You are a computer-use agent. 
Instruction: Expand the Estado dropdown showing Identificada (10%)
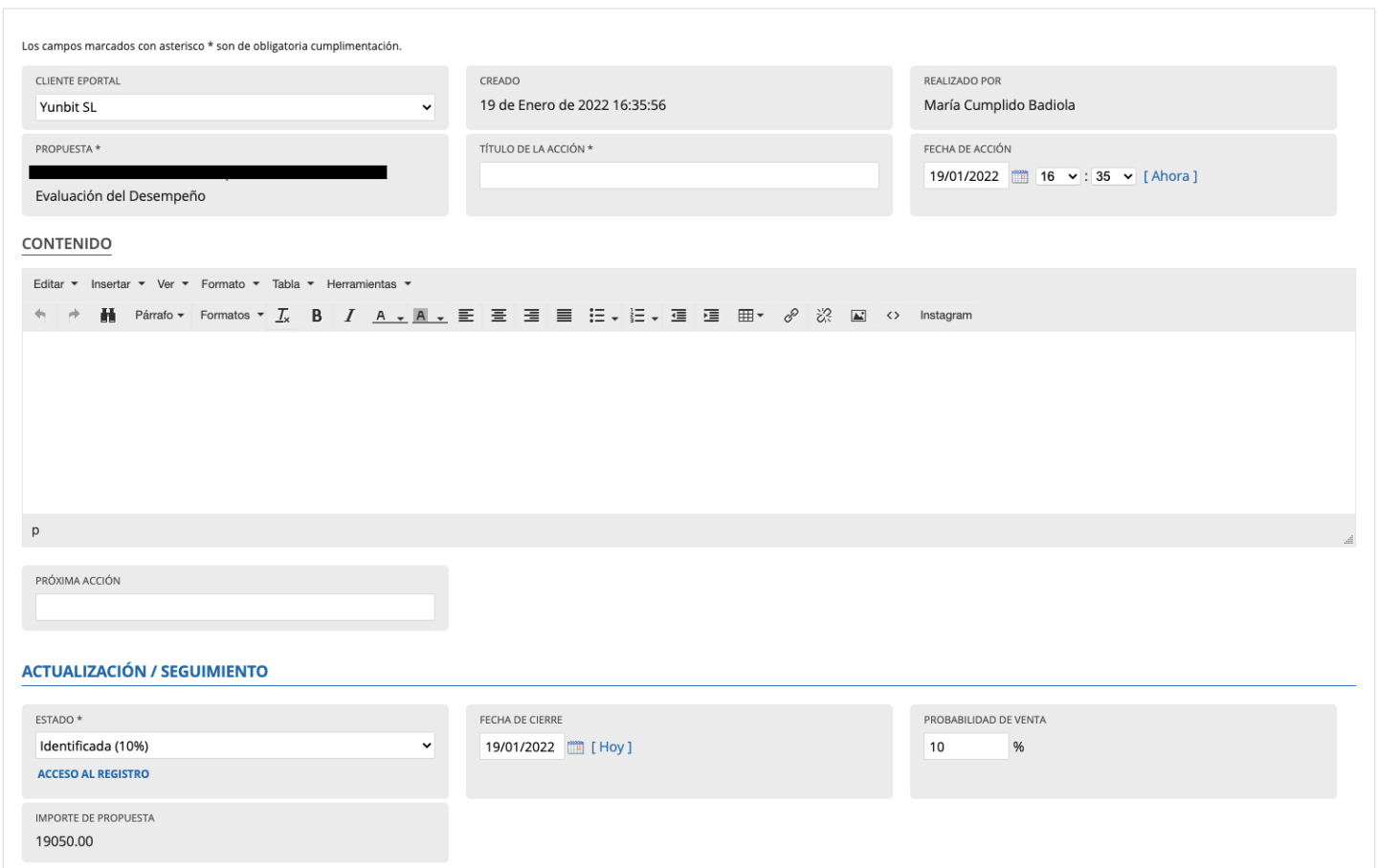pyautogui.click(x=234, y=746)
